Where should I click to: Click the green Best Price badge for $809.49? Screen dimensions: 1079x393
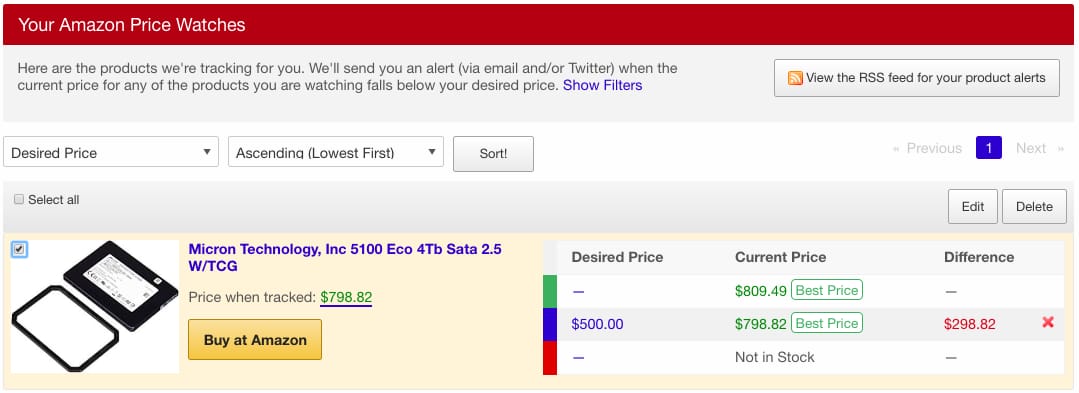tap(826, 290)
